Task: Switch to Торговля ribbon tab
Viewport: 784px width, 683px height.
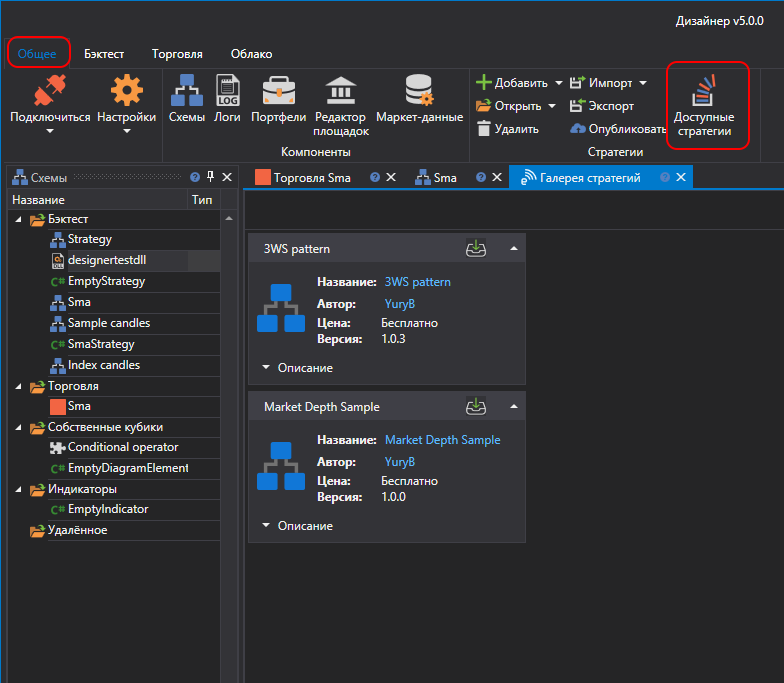Action: tap(177, 54)
